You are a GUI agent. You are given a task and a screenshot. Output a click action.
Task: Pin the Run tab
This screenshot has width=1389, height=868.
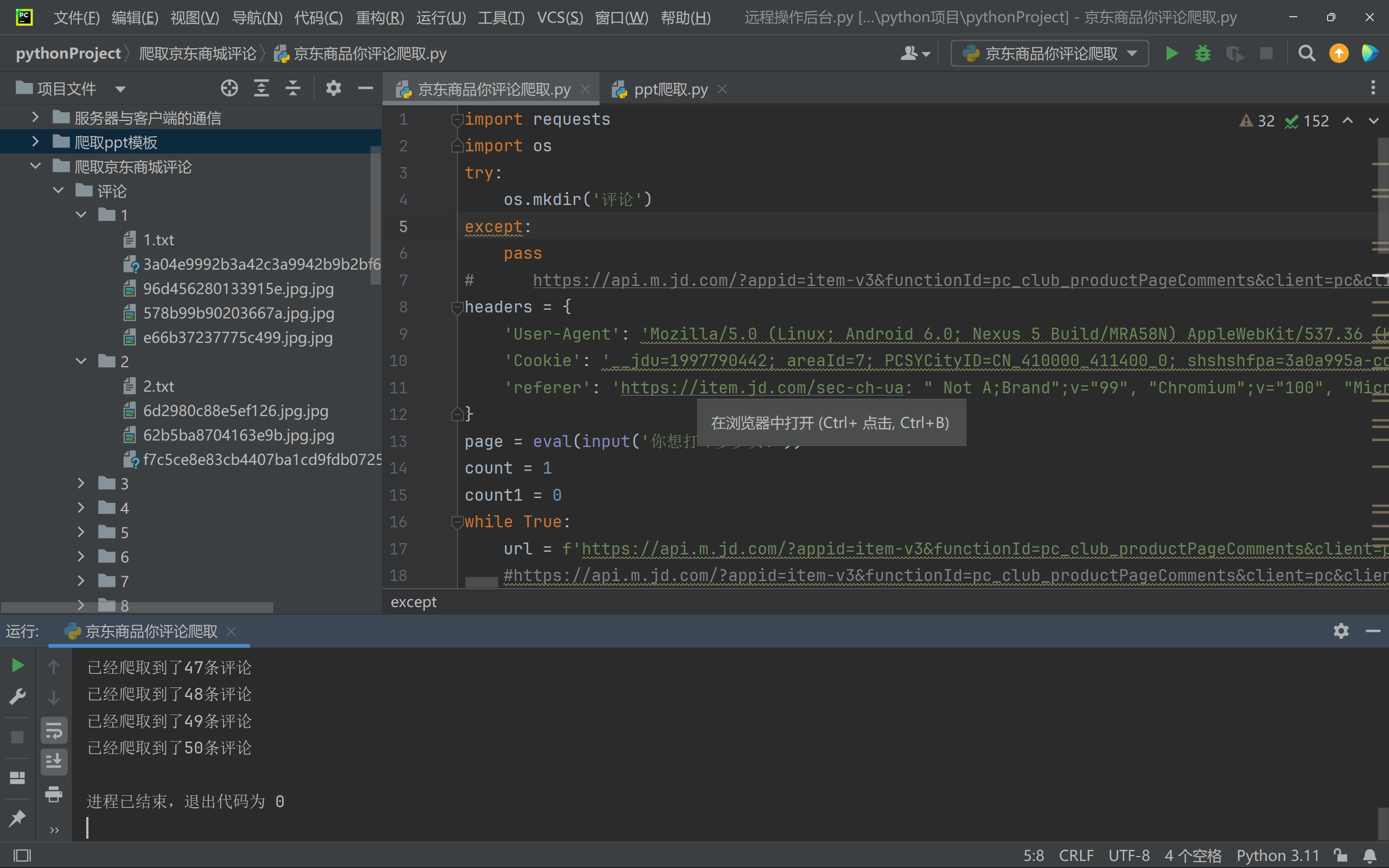tap(18, 818)
